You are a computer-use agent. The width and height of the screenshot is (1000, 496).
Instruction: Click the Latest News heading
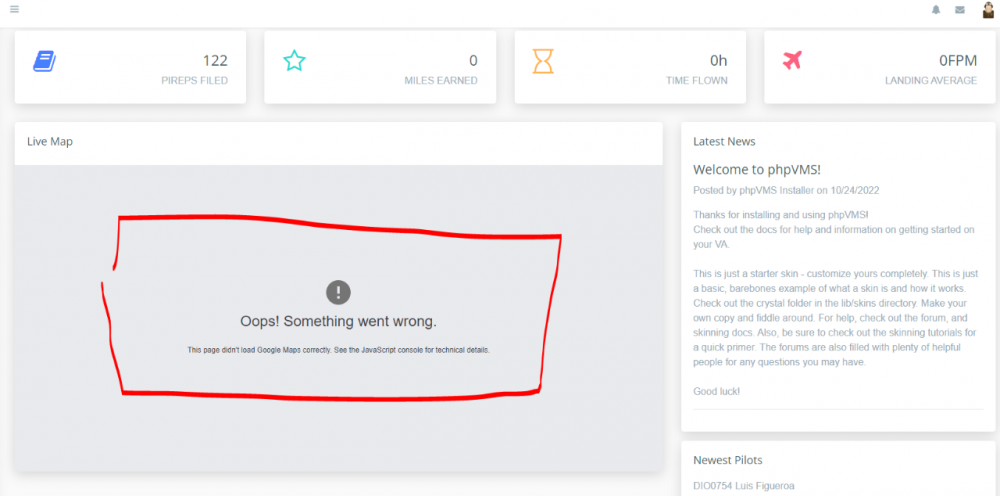(724, 142)
